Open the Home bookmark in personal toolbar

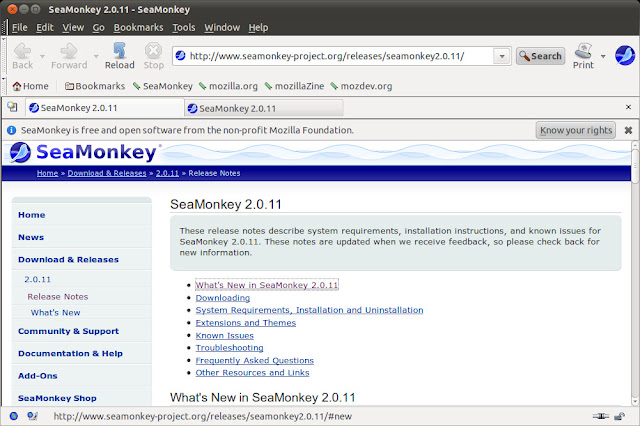[x=31, y=86]
